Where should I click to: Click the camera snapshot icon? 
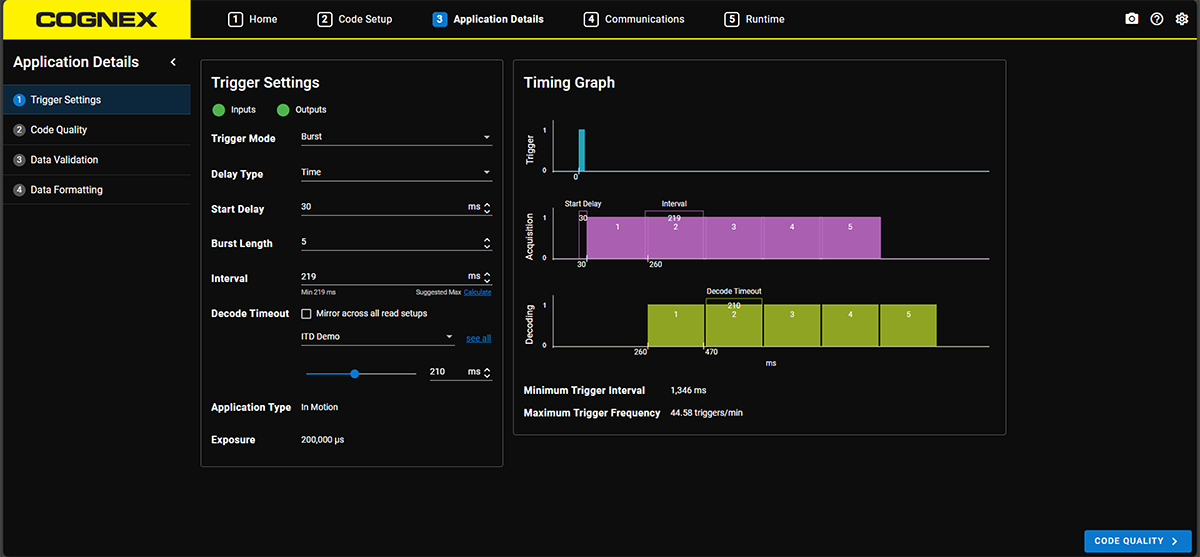[1132, 19]
